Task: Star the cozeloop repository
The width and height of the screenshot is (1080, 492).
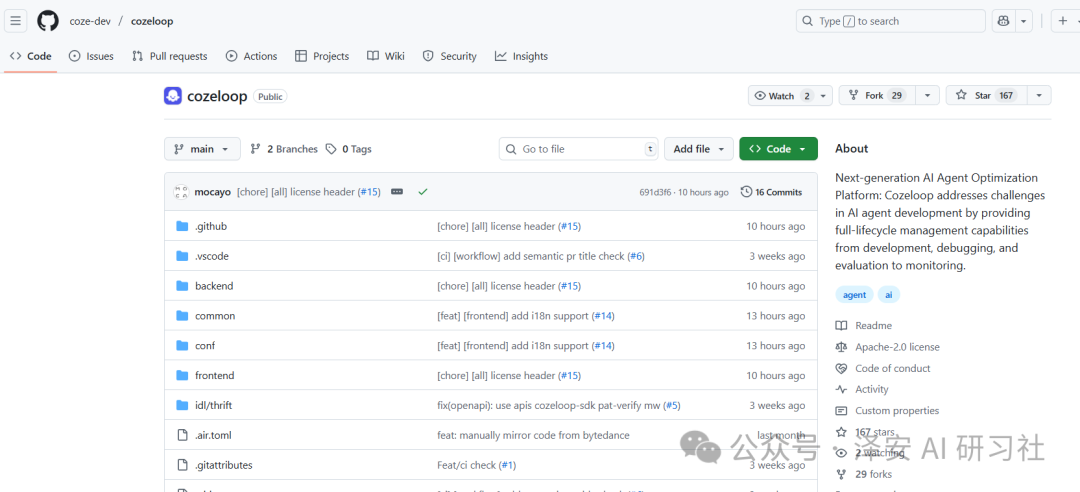Action: (x=987, y=96)
